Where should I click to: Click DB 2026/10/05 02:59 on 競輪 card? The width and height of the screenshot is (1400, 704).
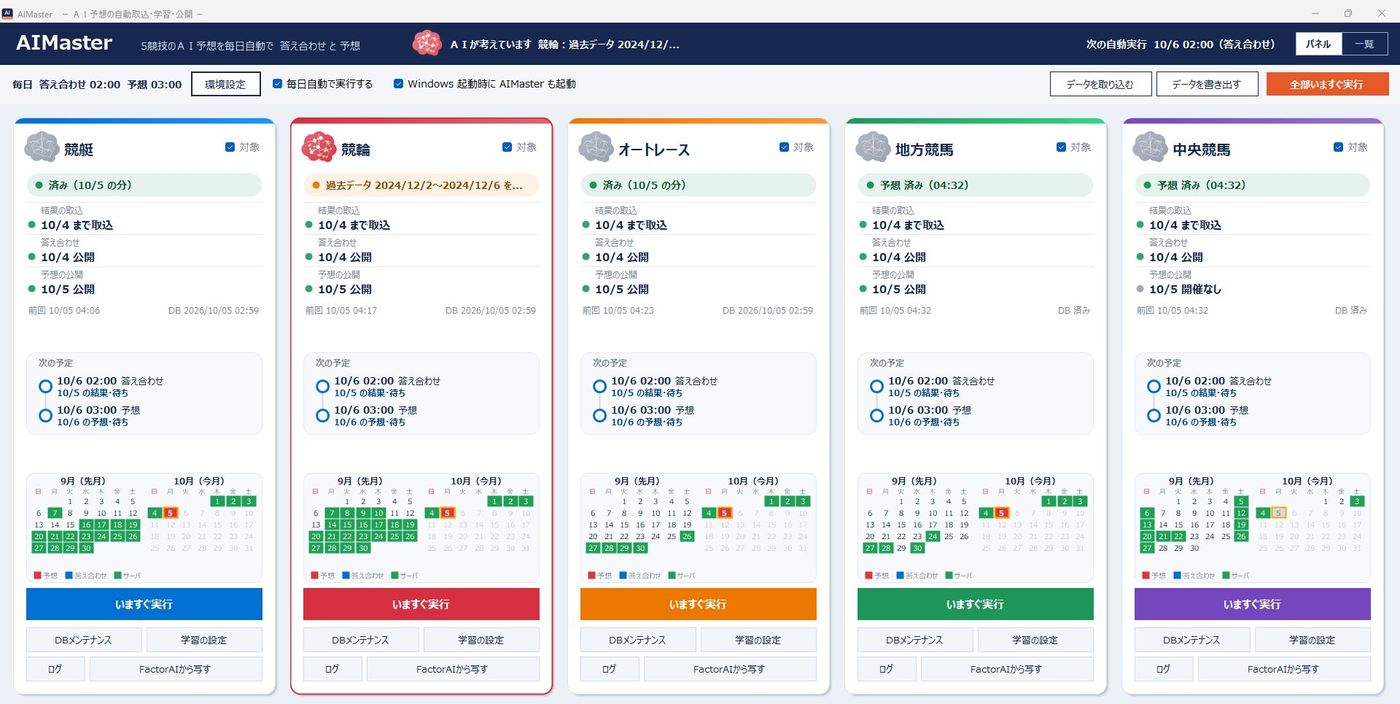point(490,311)
